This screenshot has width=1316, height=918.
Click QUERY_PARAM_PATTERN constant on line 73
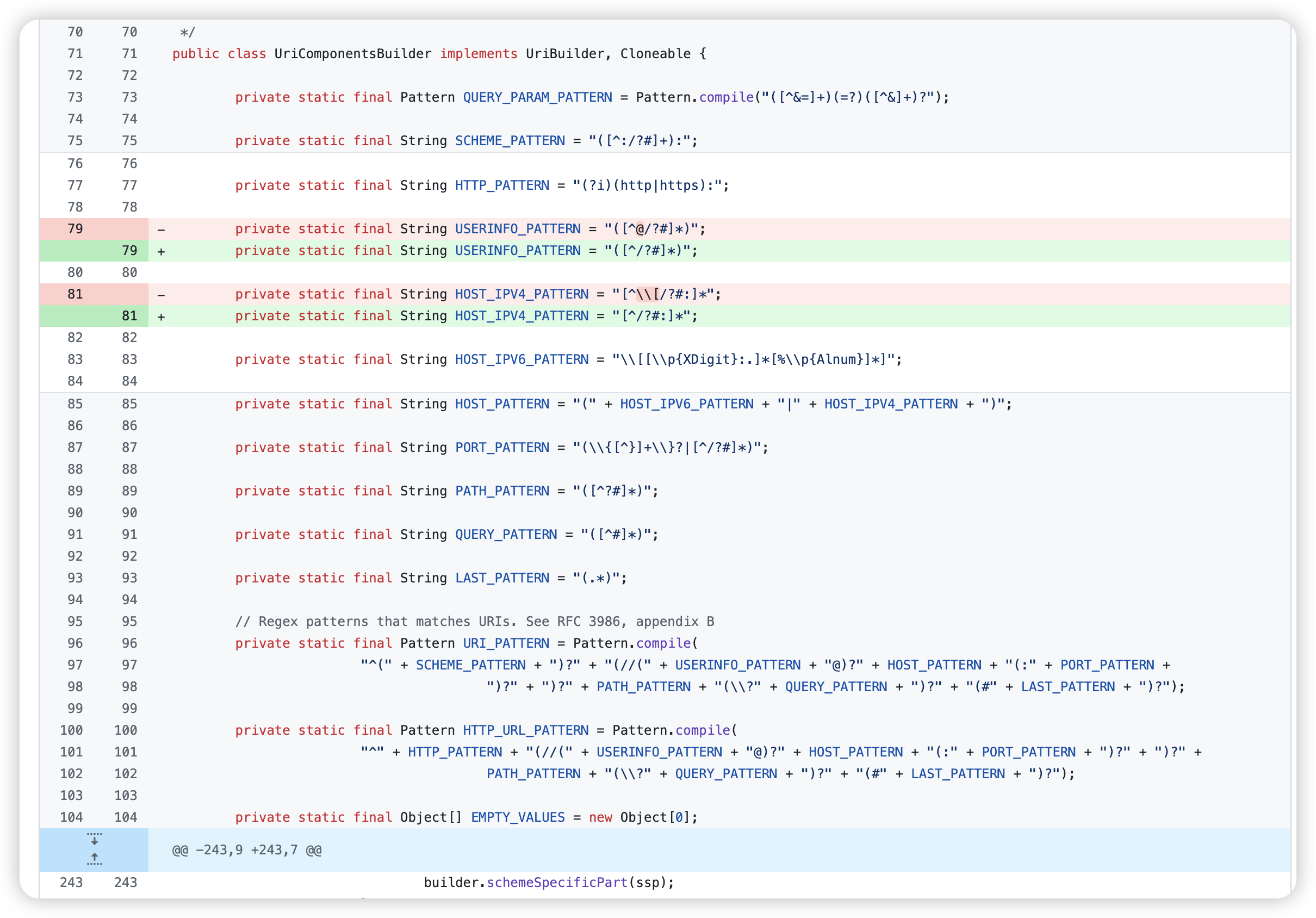tap(537, 97)
